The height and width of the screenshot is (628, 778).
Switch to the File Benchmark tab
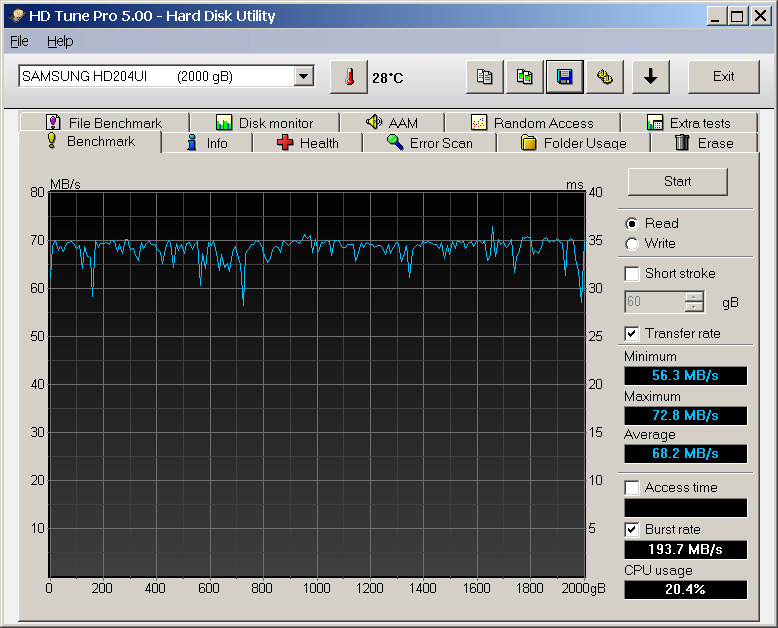104,123
